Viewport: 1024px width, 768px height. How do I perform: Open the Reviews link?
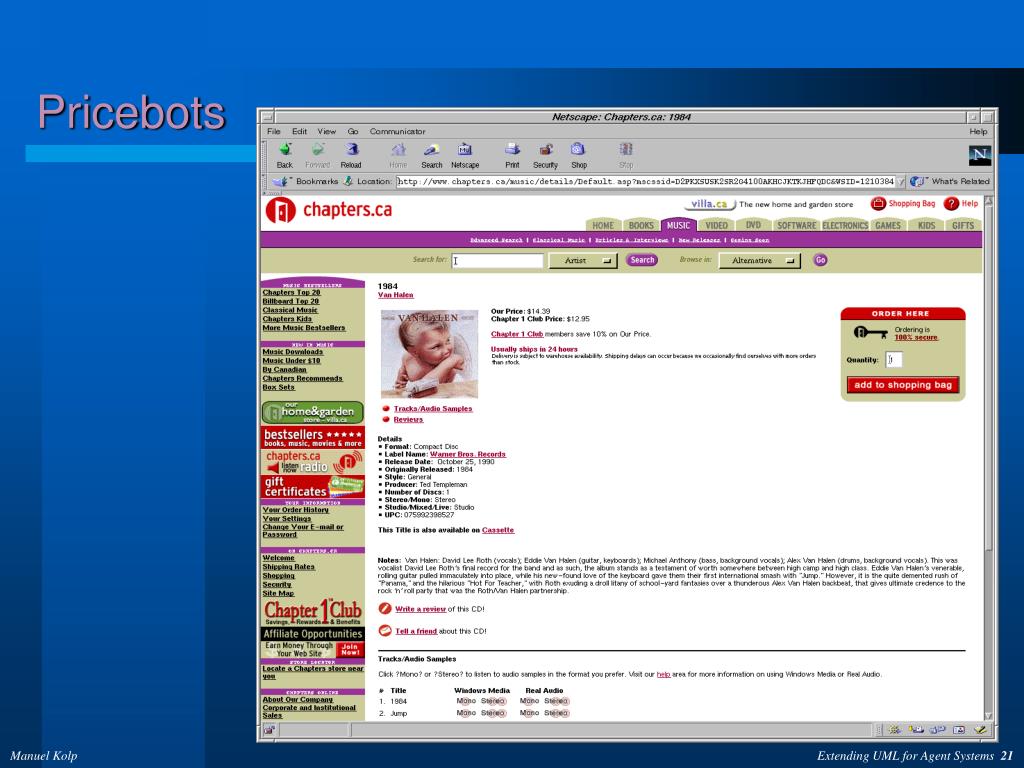408,420
